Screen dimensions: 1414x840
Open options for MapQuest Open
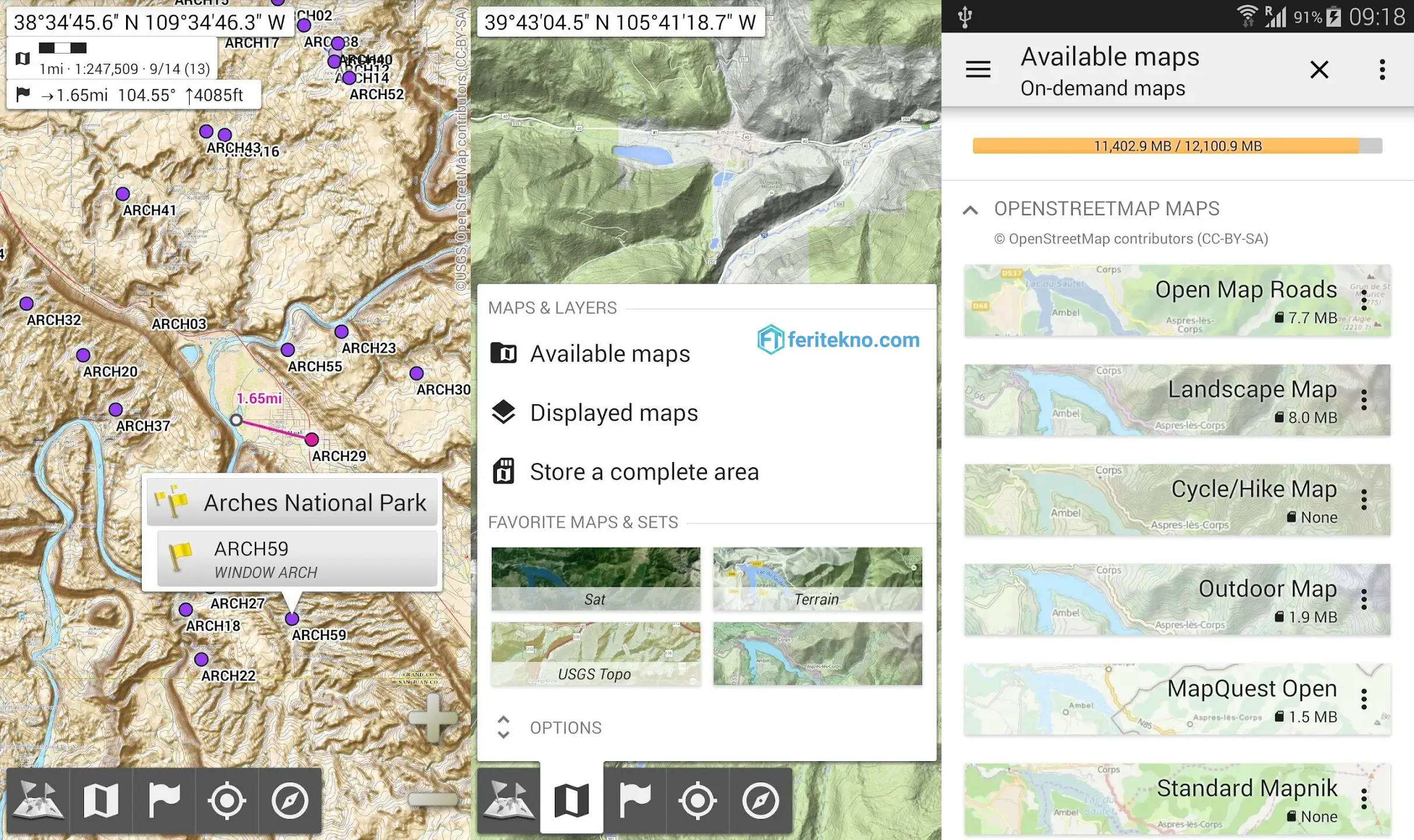click(1364, 699)
